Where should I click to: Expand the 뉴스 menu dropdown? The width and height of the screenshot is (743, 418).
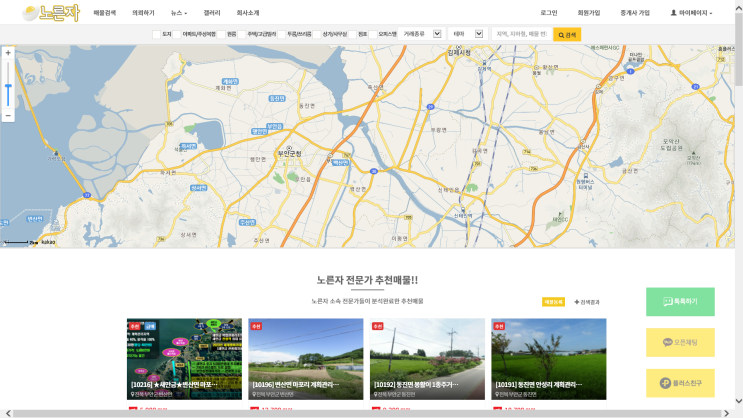pos(179,13)
